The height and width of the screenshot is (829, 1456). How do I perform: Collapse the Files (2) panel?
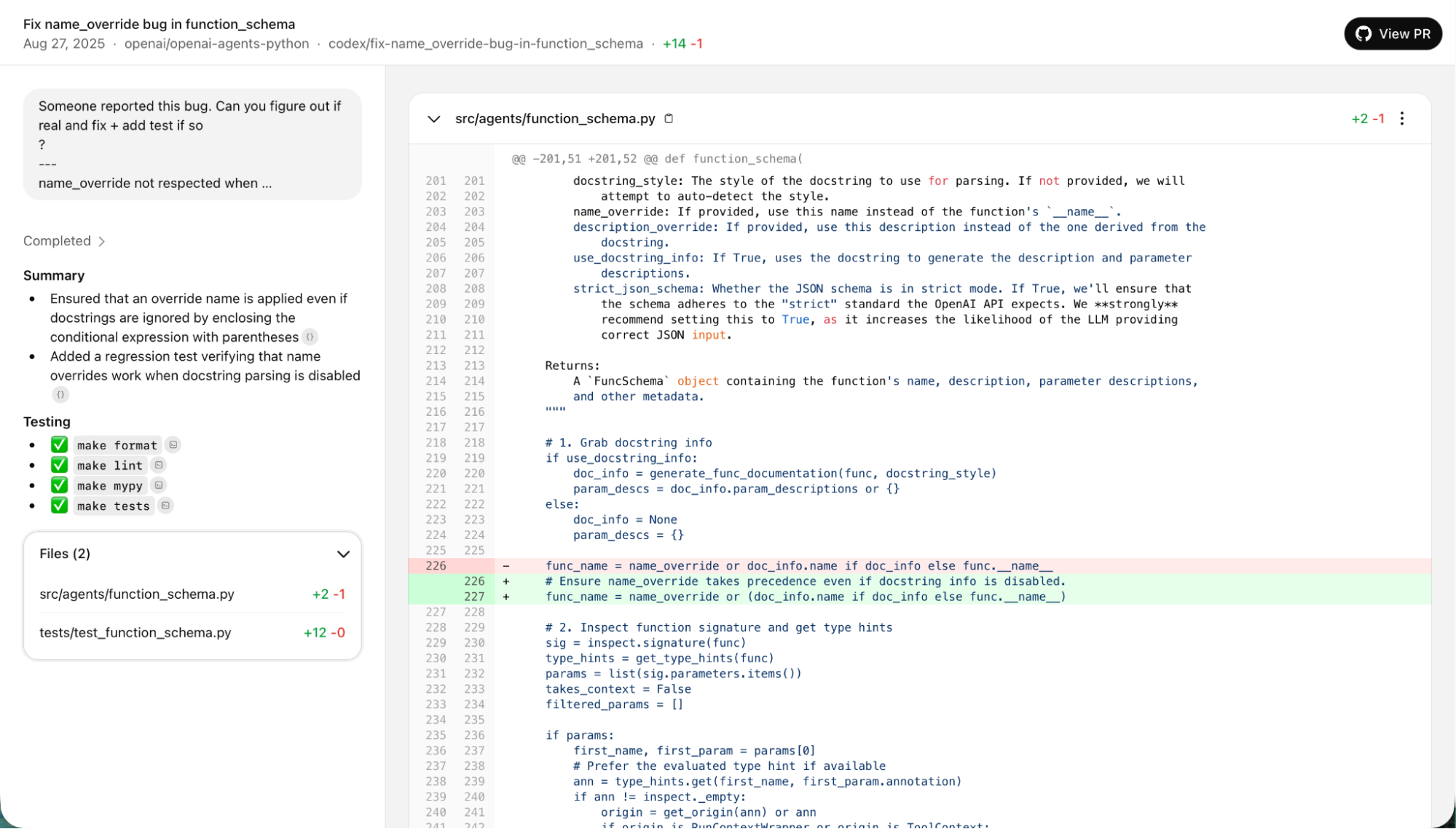[x=343, y=554]
